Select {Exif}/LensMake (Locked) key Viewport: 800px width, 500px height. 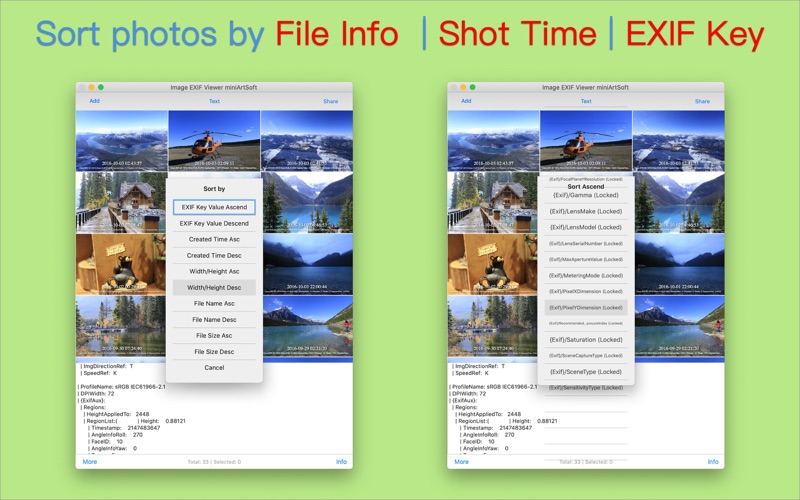(586, 211)
